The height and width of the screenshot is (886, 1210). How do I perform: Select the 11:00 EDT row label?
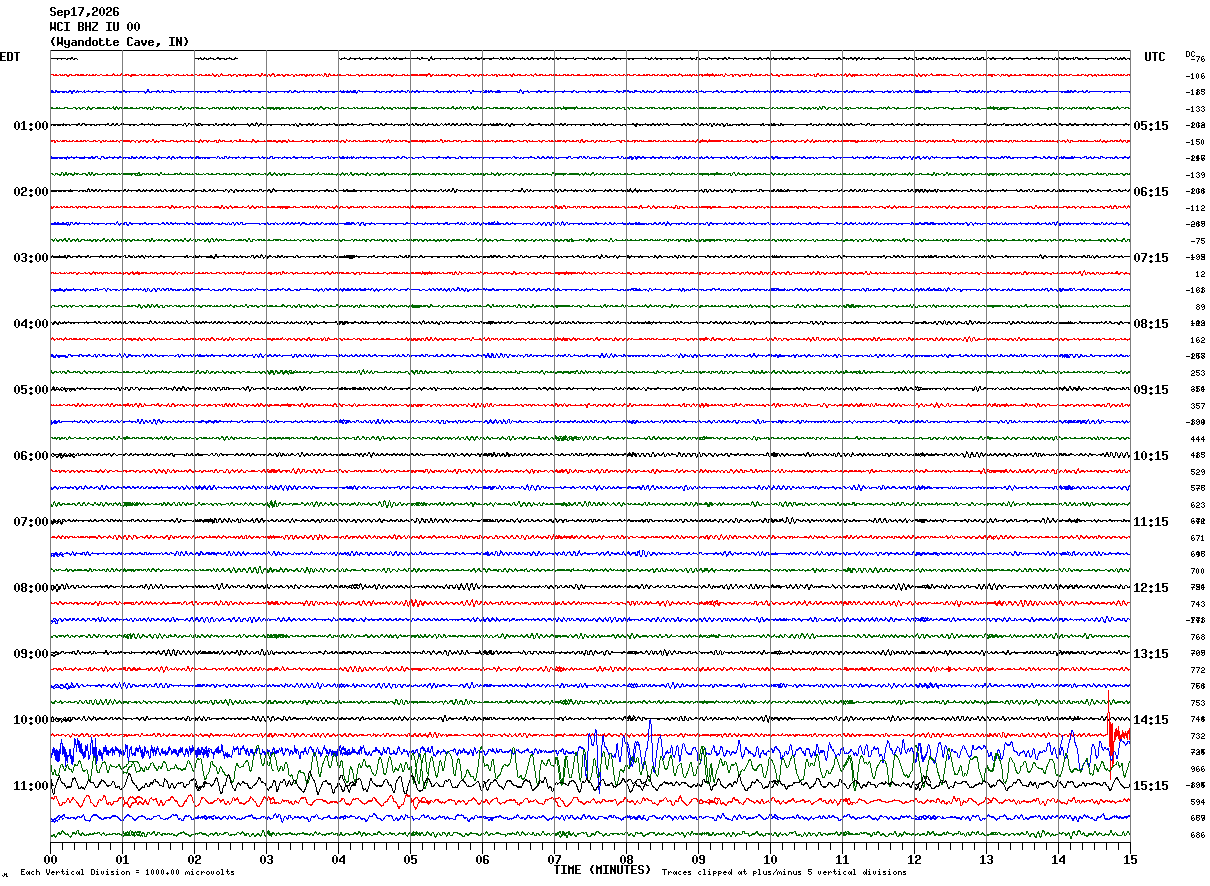(x=31, y=786)
